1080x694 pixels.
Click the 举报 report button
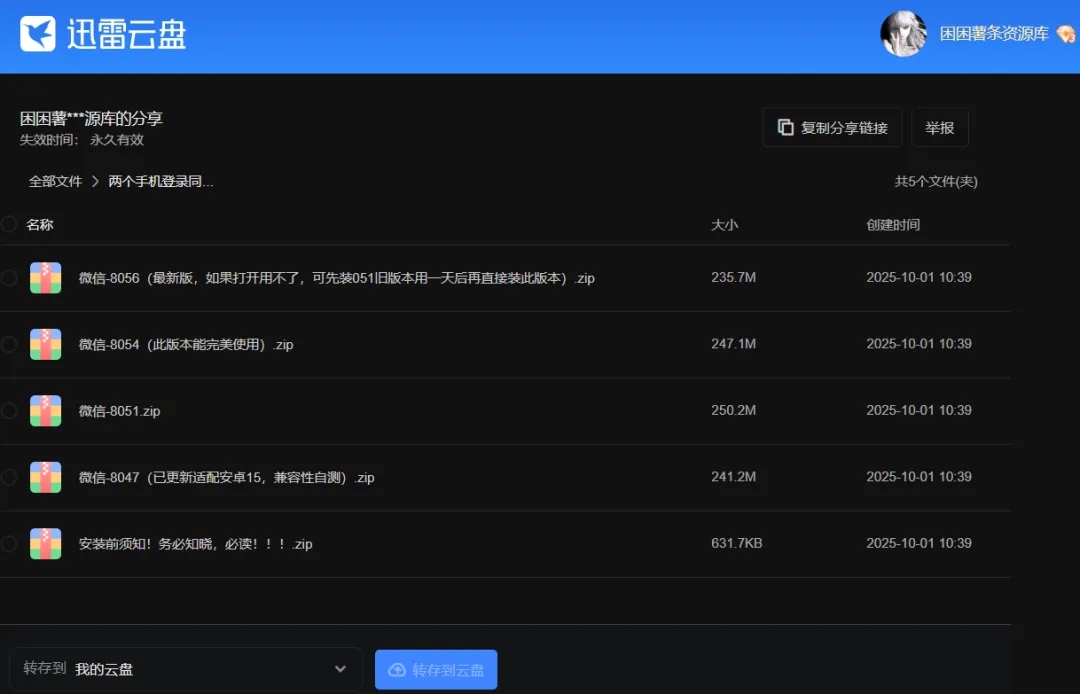click(x=939, y=127)
